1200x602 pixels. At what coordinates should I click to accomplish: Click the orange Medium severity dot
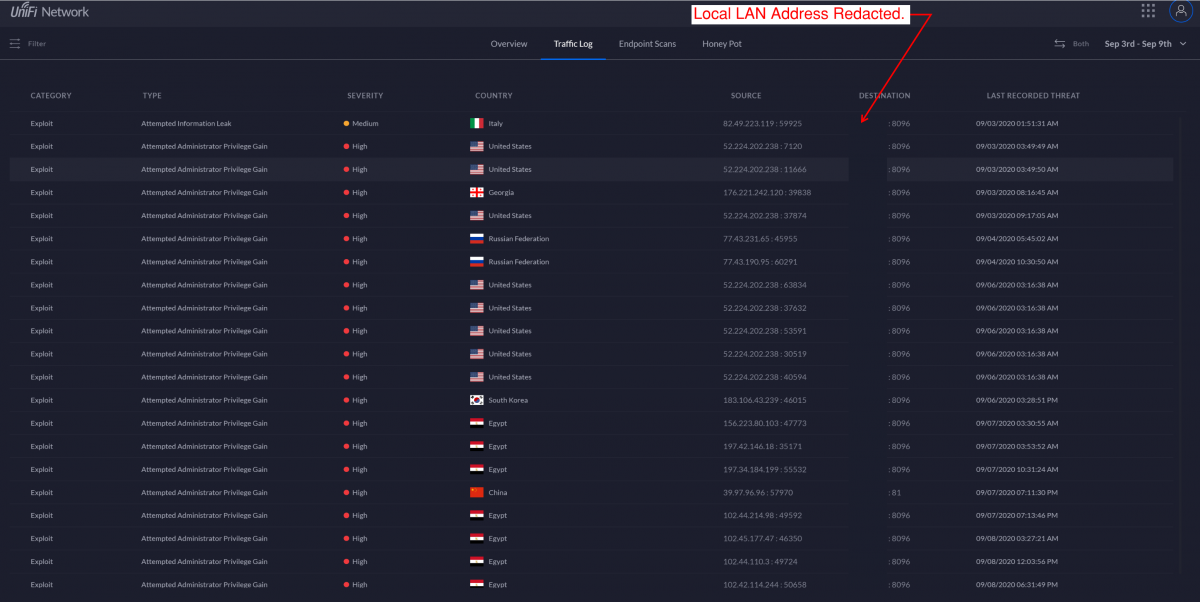pyautogui.click(x=346, y=123)
